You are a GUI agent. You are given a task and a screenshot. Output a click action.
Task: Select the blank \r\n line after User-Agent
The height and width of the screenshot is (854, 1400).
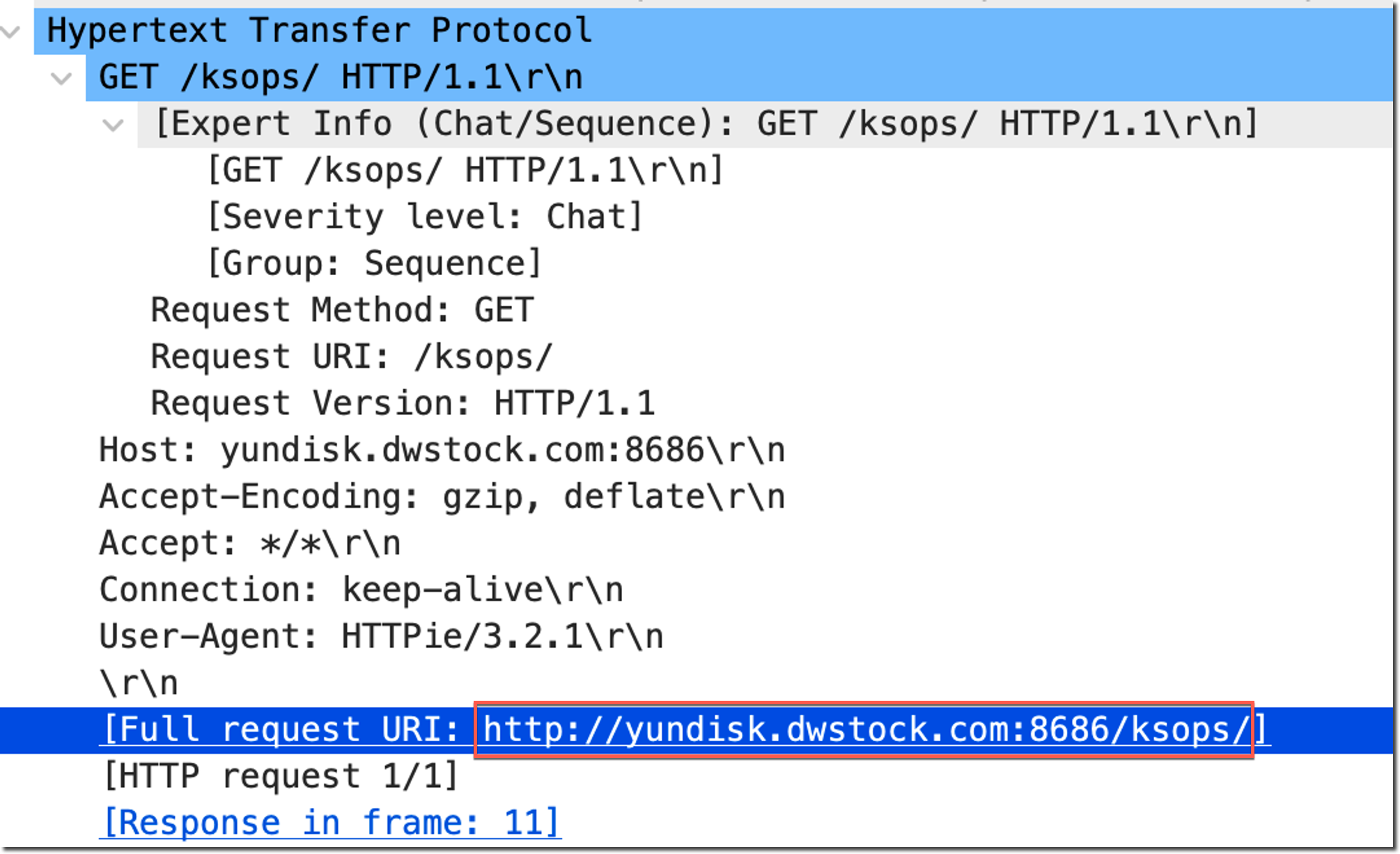tap(139, 684)
